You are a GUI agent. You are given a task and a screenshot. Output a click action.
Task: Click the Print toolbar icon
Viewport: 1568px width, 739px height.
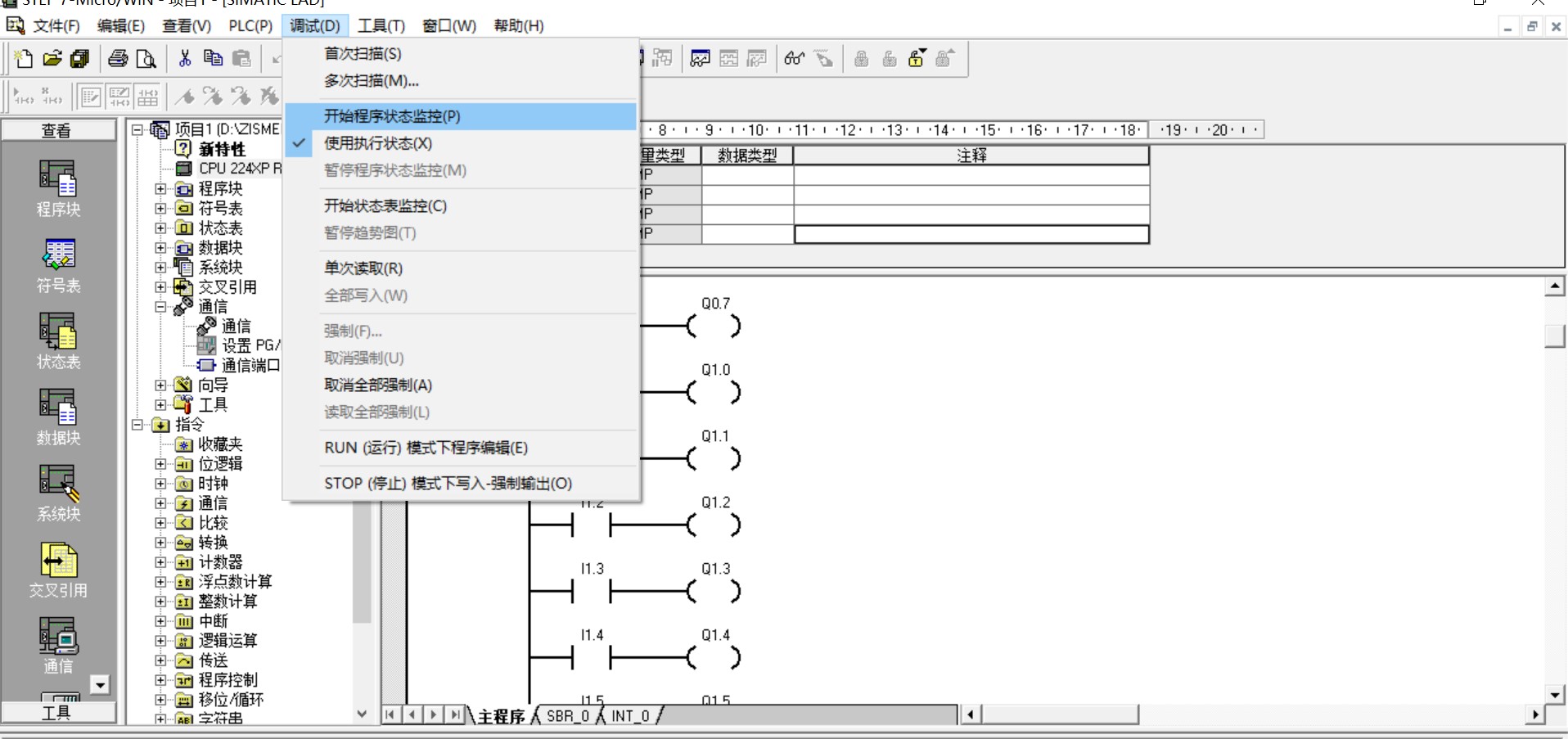tap(118, 58)
